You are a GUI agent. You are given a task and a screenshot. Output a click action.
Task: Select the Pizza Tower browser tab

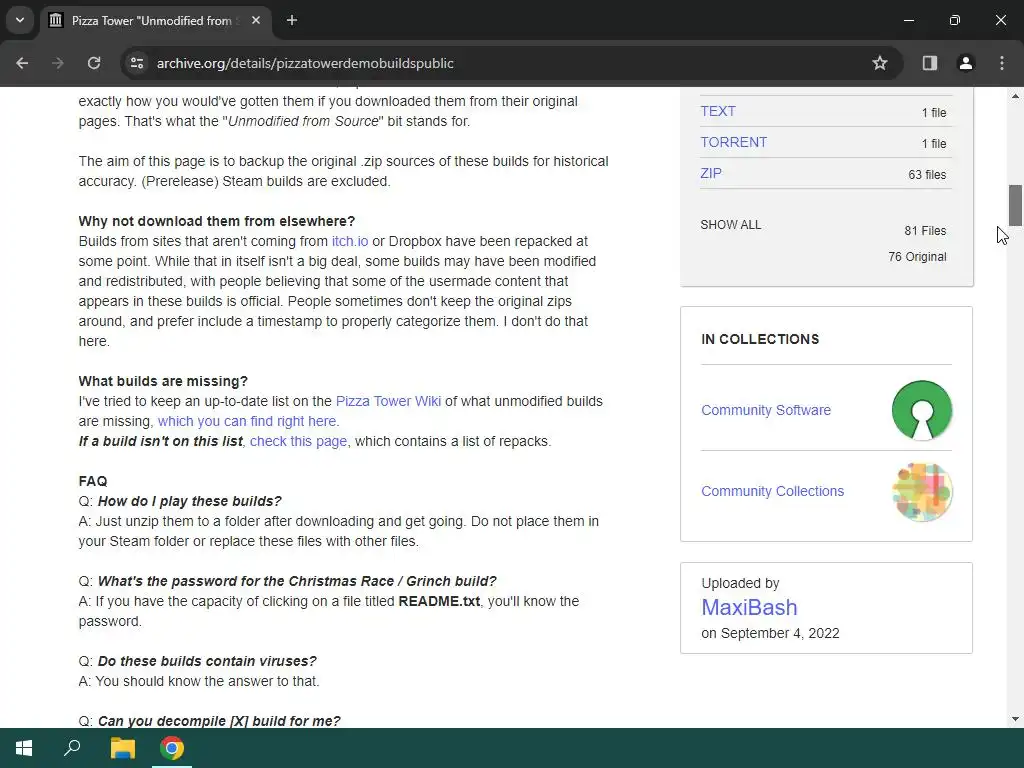point(155,20)
